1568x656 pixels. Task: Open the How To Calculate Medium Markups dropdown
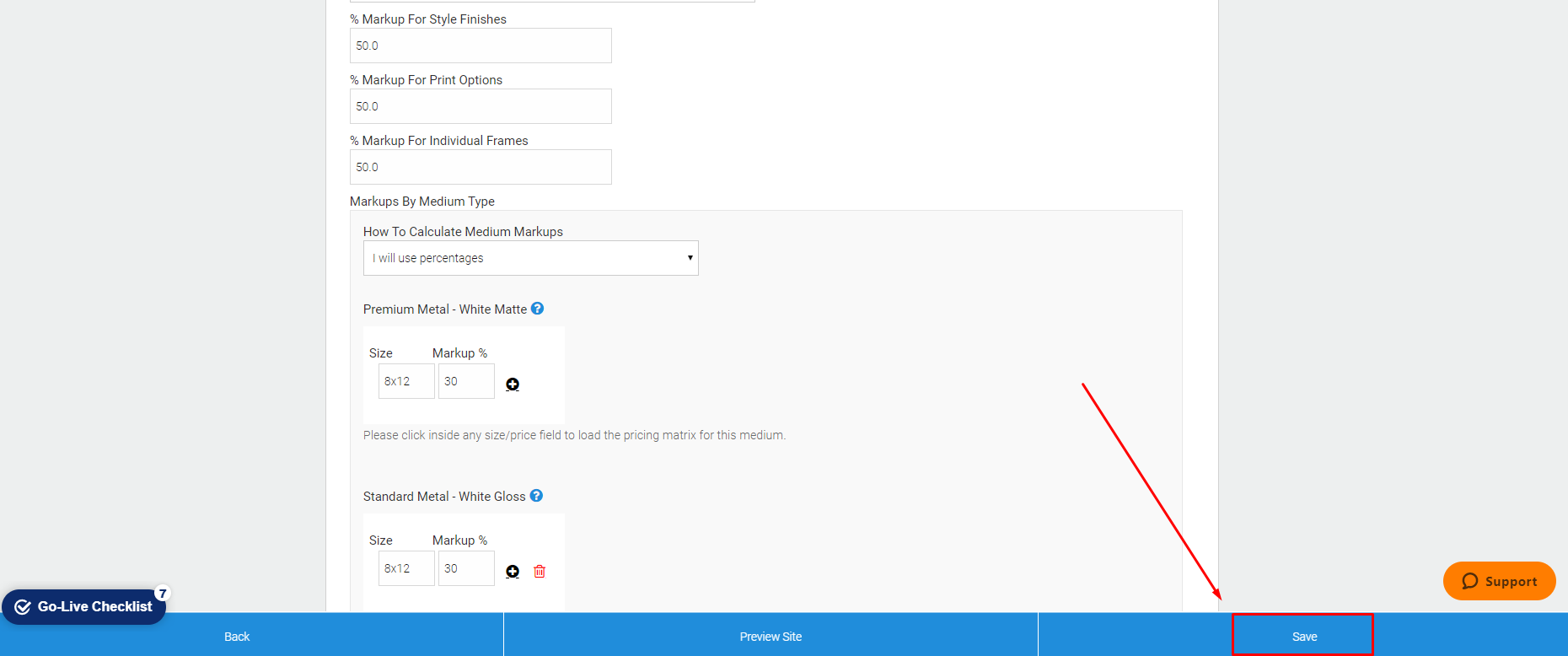pyautogui.click(x=530, y=258)
